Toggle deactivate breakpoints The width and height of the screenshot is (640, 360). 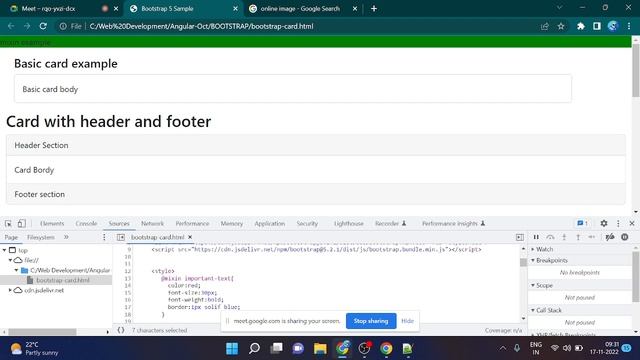point(610,237)
